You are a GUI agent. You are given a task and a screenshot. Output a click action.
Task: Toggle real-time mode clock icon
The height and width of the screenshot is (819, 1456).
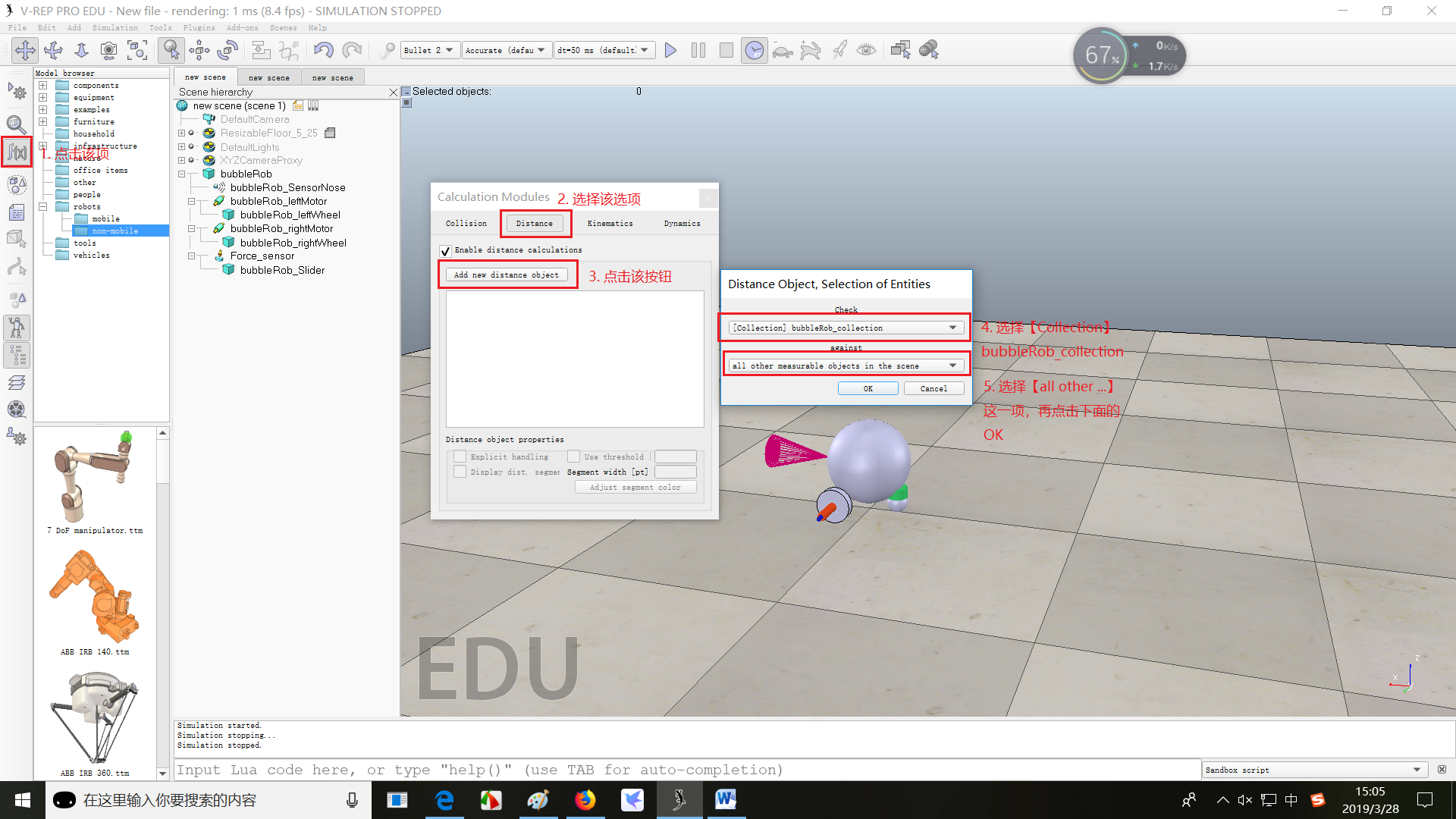(x=754, y=50)
